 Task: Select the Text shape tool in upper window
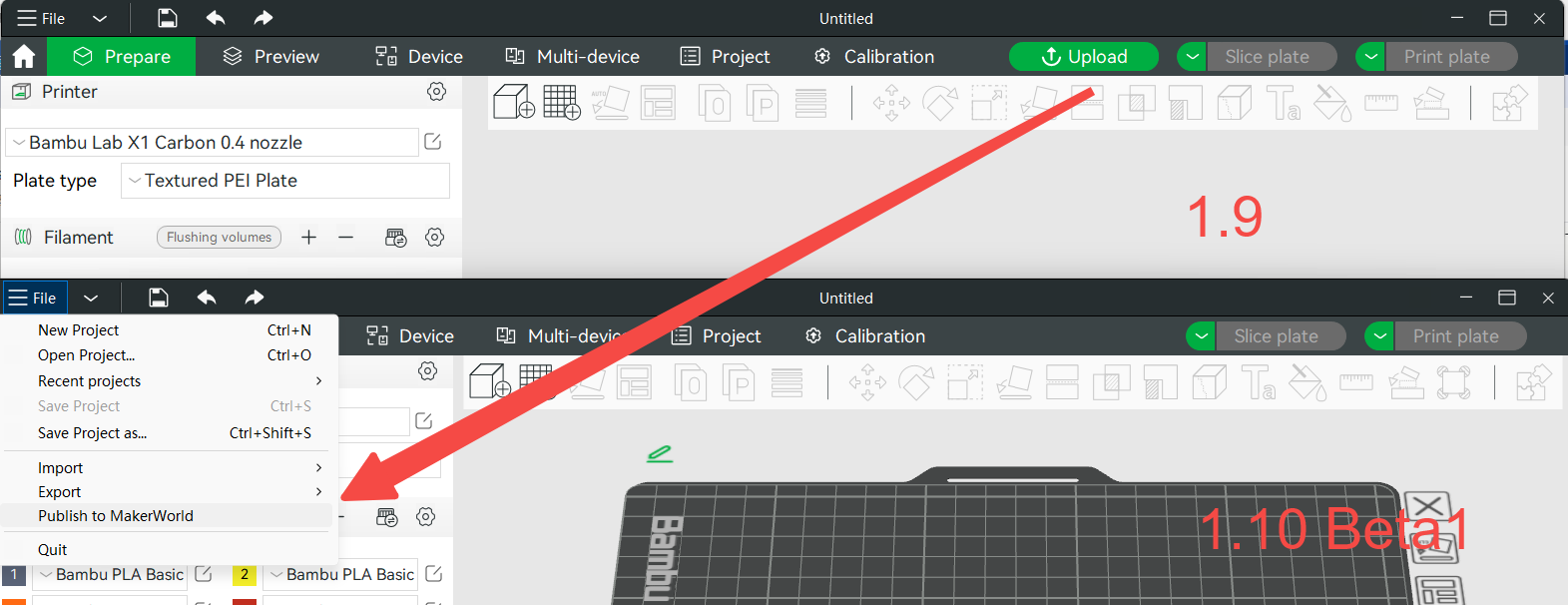coord(1283,103)
